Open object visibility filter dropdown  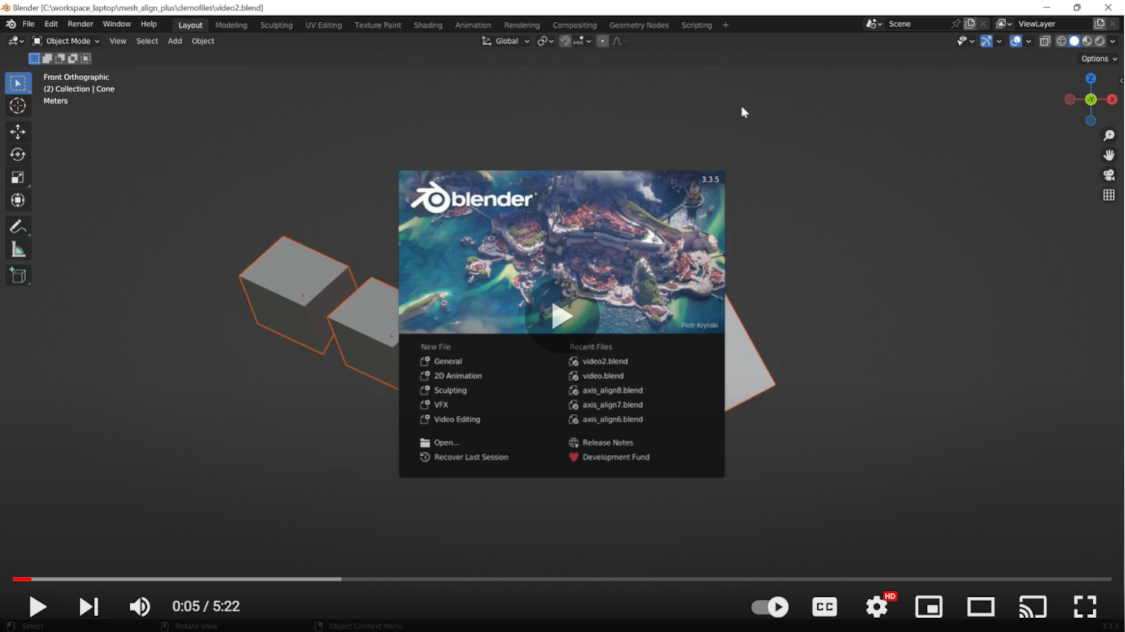coord(966,41)
